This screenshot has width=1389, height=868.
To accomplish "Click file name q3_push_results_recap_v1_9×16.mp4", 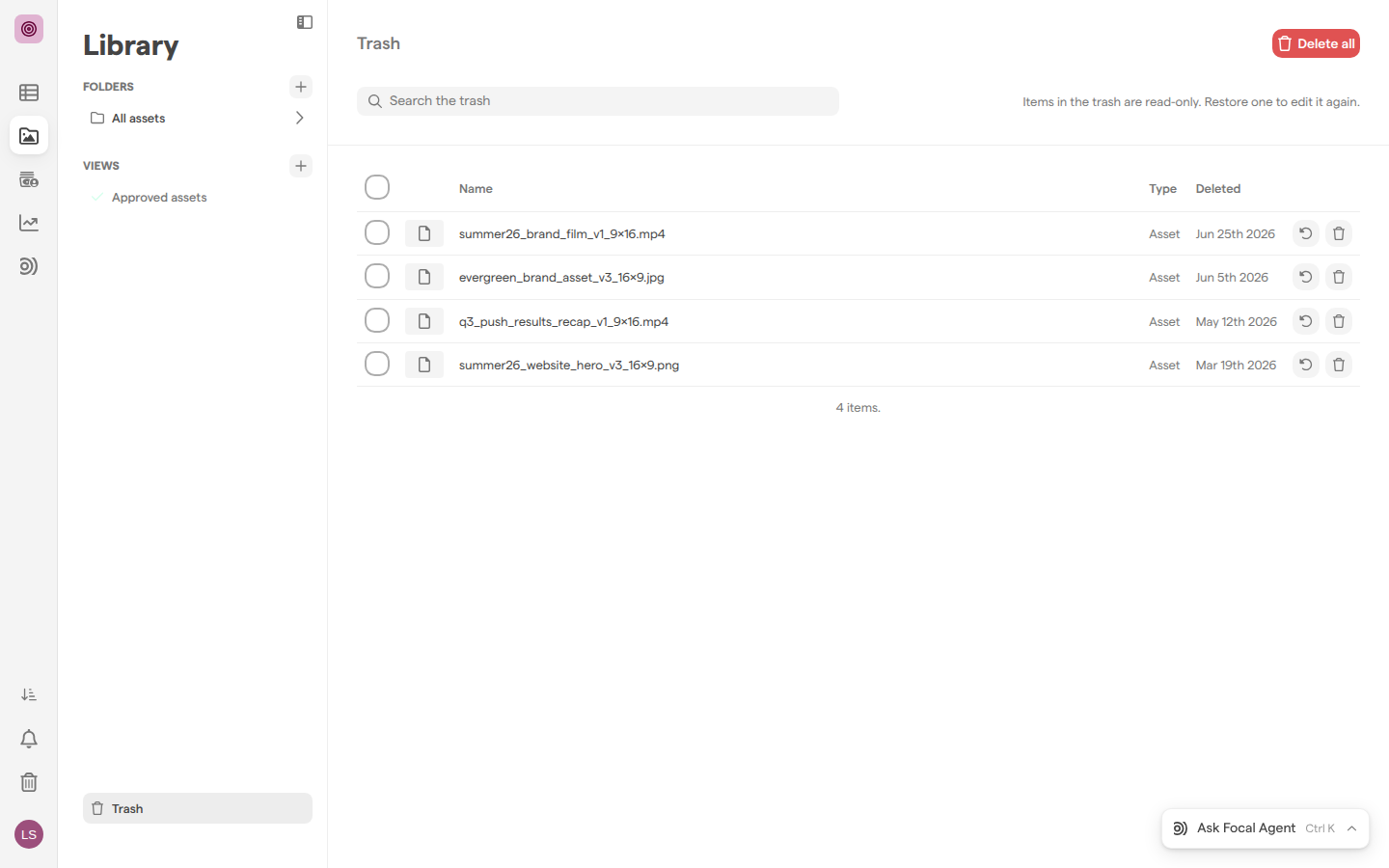I will pos(563,322).
